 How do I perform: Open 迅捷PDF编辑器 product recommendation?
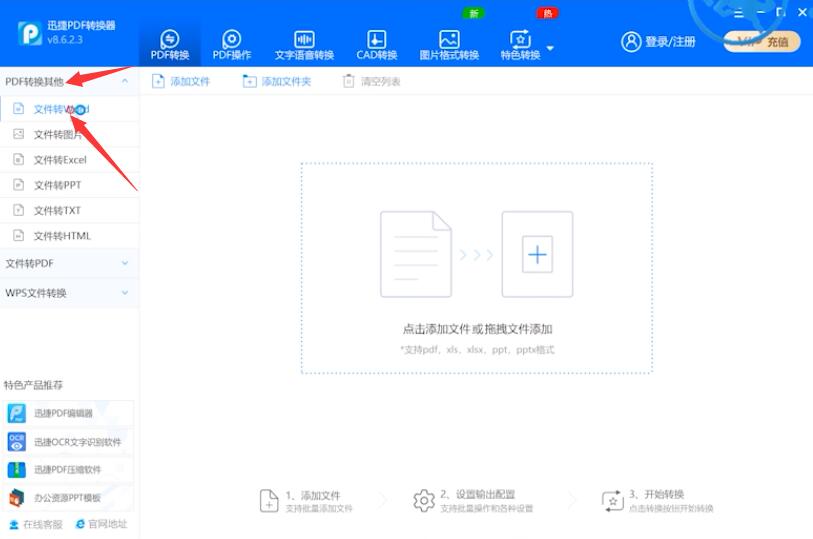point(67,413)
